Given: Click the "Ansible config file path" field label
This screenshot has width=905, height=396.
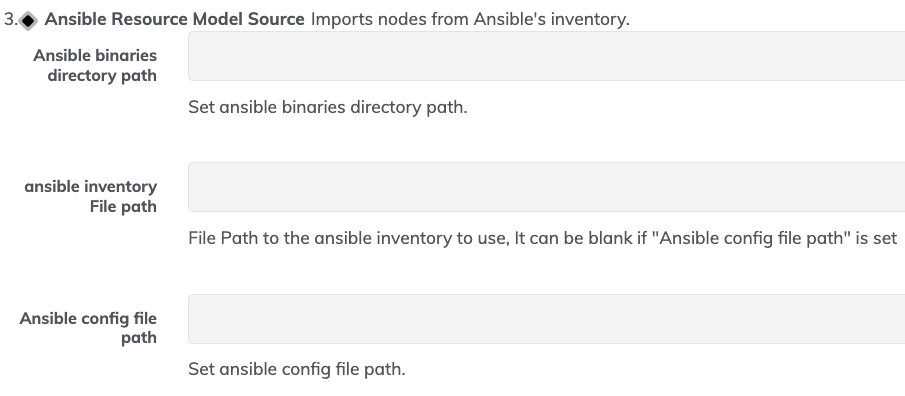Looking at the screenshot, I should pyautogui.click(x=88, y=328).
